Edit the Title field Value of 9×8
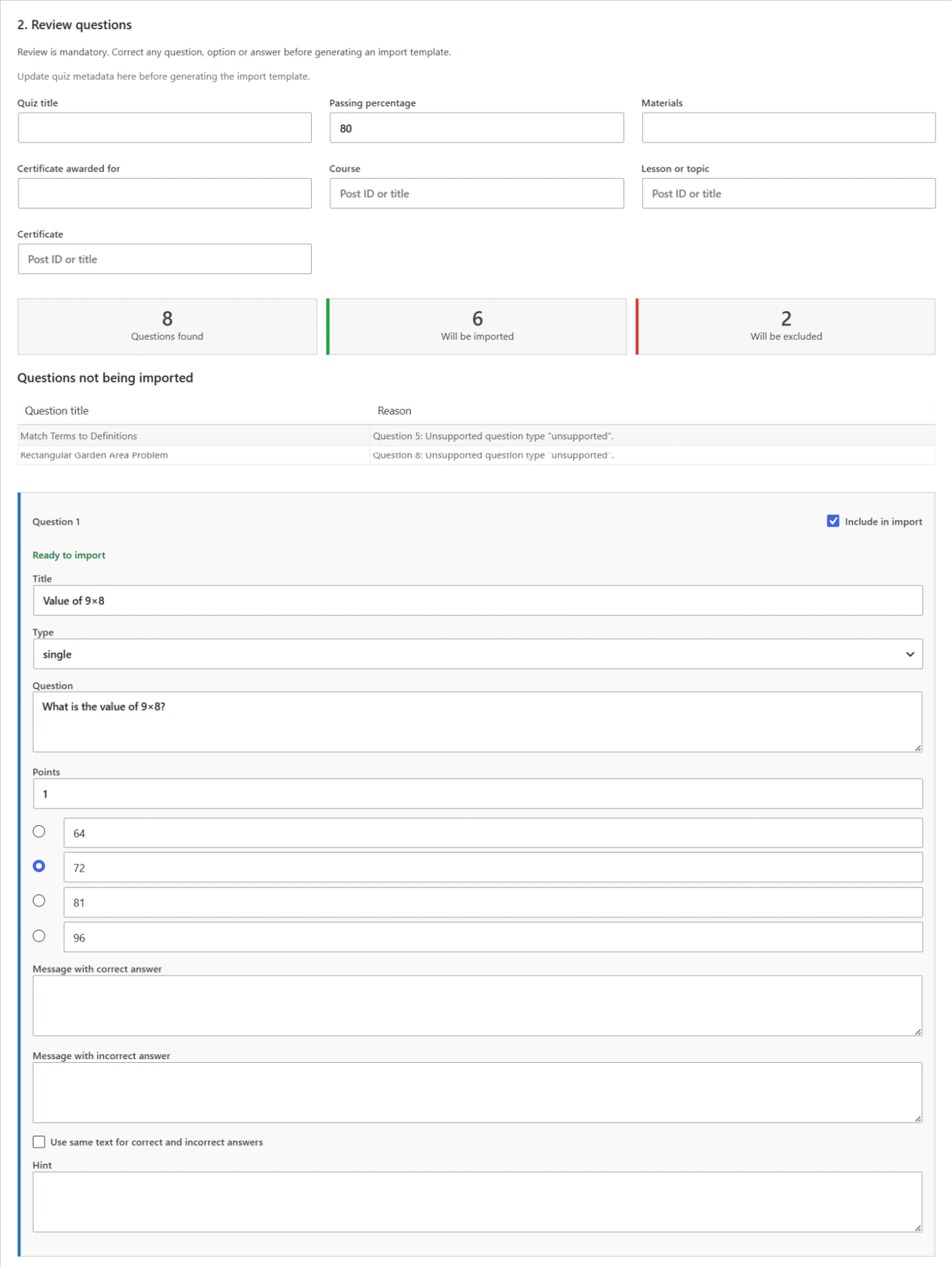Screen dimensions: 952x1267 click(x=478, y=600)
